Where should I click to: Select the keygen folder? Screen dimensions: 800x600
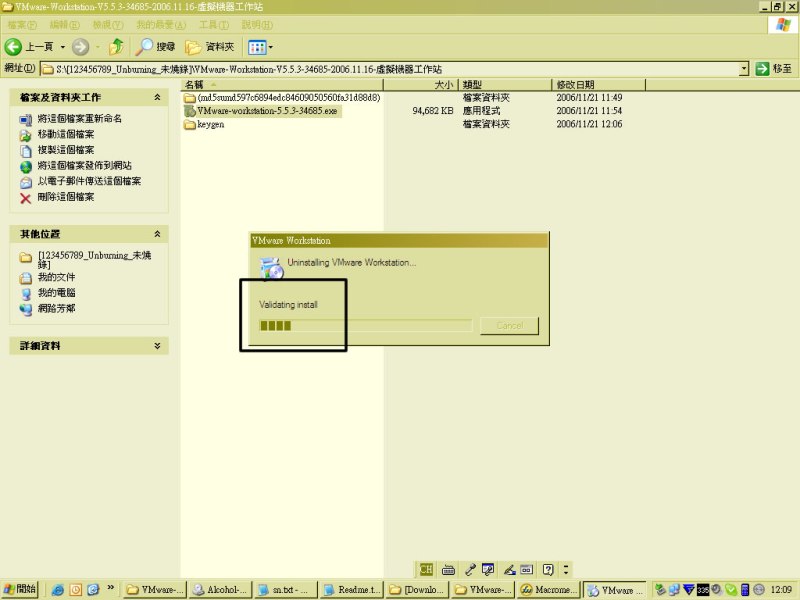pos(204,124)
